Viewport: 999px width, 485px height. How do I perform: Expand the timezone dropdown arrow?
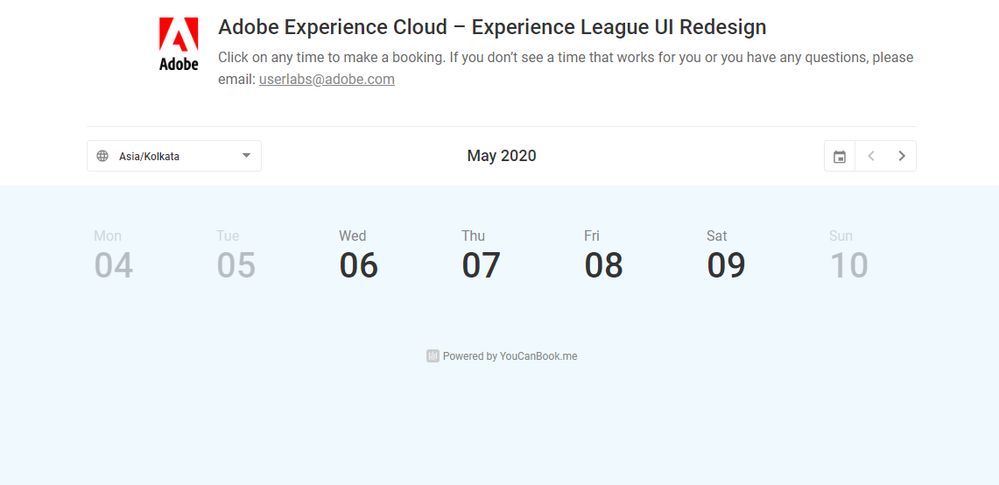[246, 156]
